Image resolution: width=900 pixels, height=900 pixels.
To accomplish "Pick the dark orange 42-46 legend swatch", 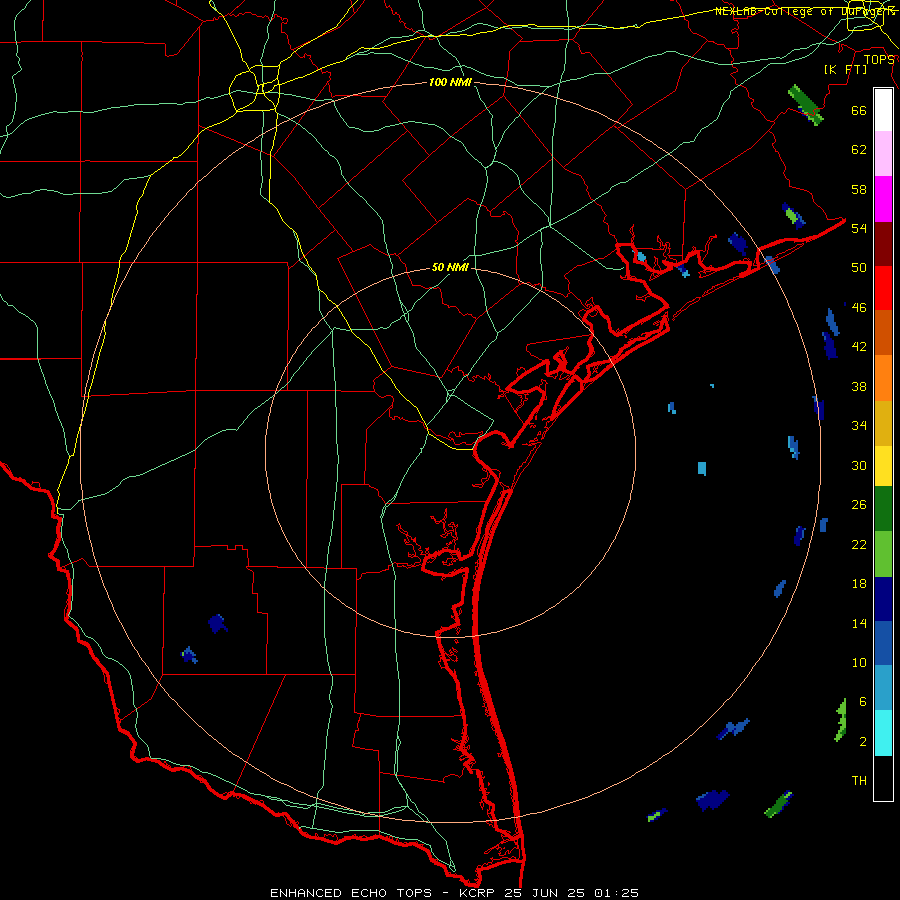I will click(883, 332).
